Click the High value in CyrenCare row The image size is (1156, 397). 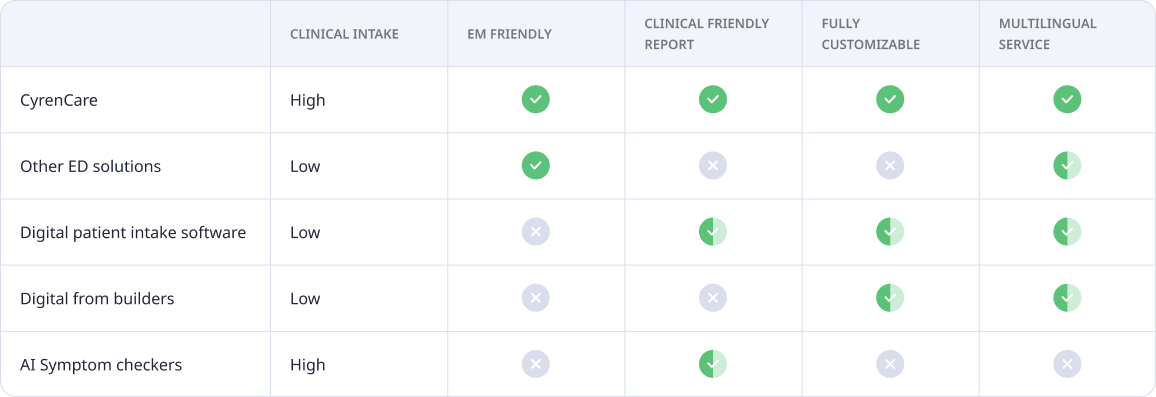click(307, 100)
